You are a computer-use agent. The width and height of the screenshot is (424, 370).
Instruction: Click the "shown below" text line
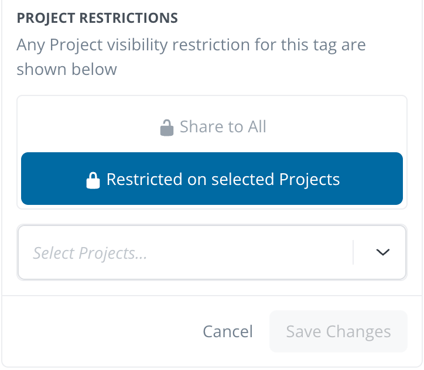pos(67,69)
